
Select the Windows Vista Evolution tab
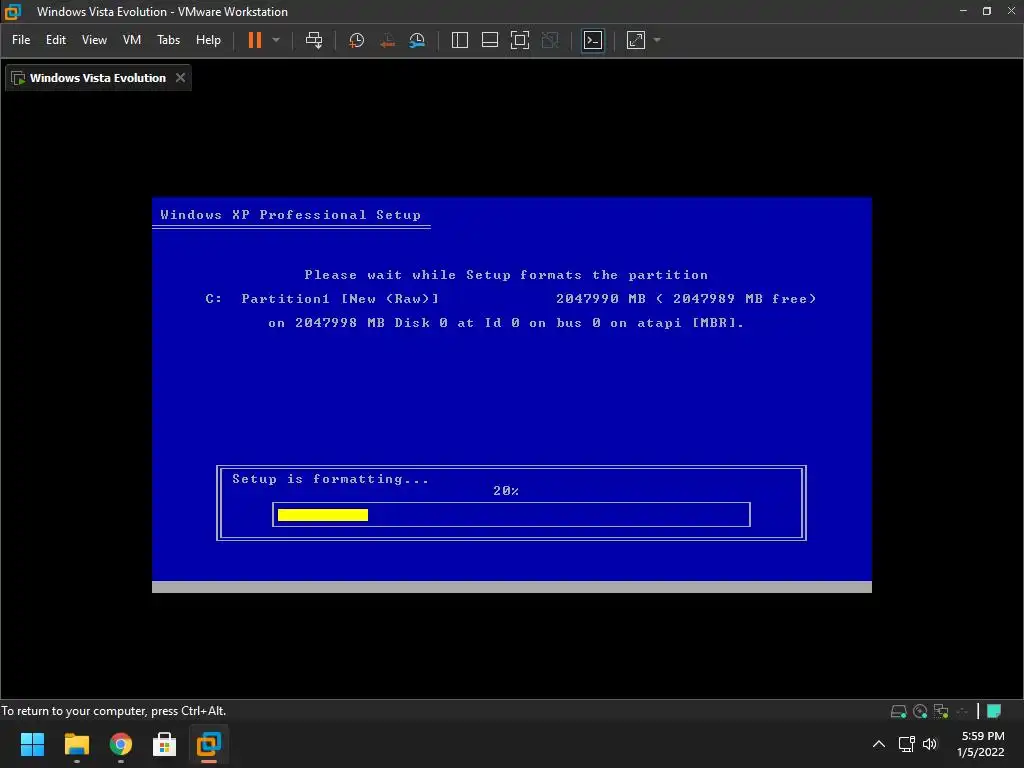coord(98,78)
